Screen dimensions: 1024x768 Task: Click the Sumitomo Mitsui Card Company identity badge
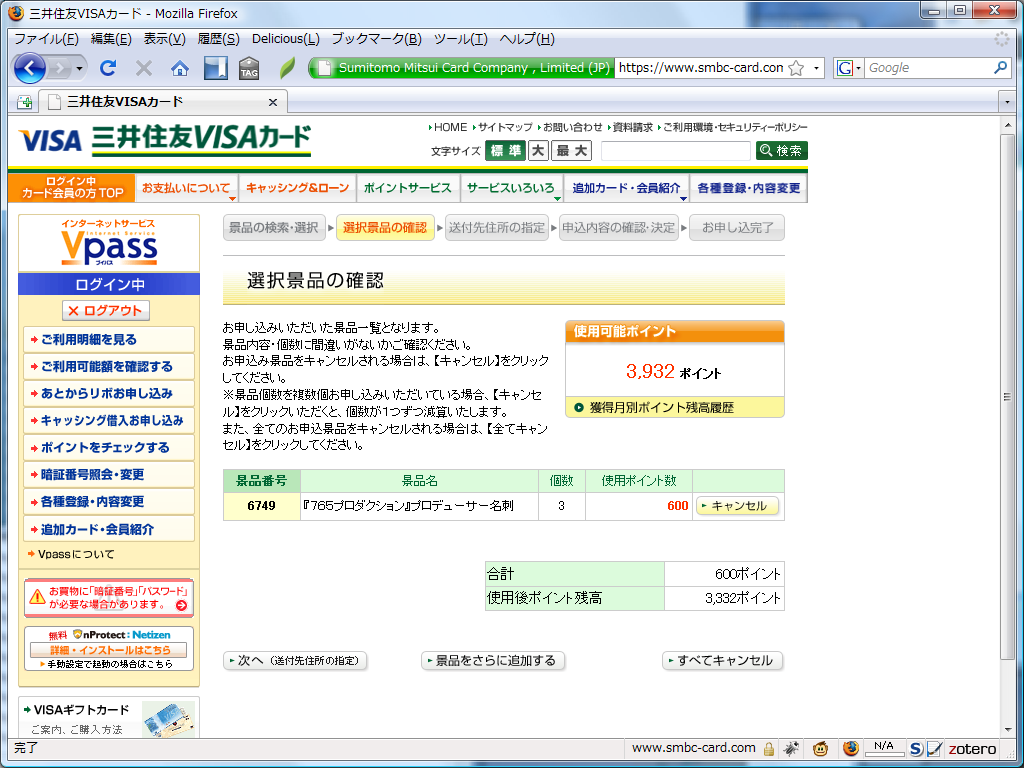click(462, 68)
